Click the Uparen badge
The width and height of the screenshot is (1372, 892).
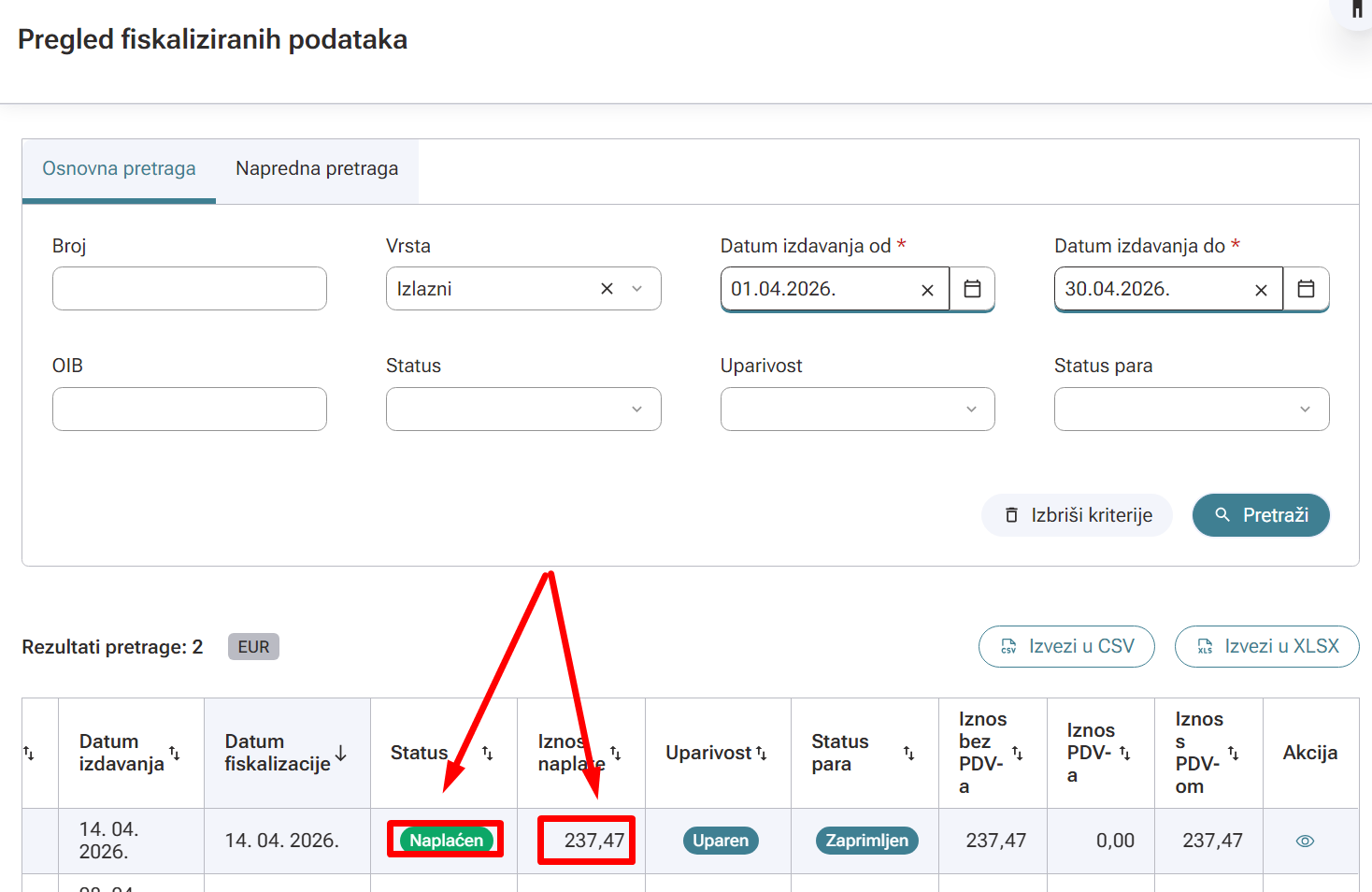click(721, 841)
